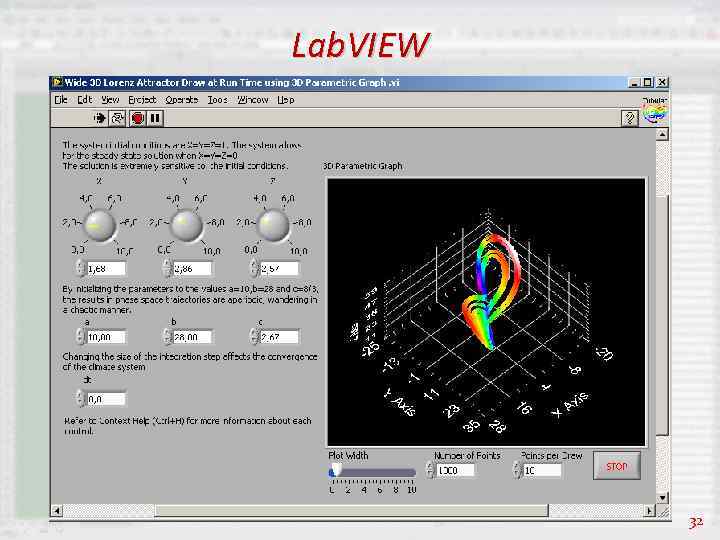Click the Y initial condition knob

pos(186,225)
